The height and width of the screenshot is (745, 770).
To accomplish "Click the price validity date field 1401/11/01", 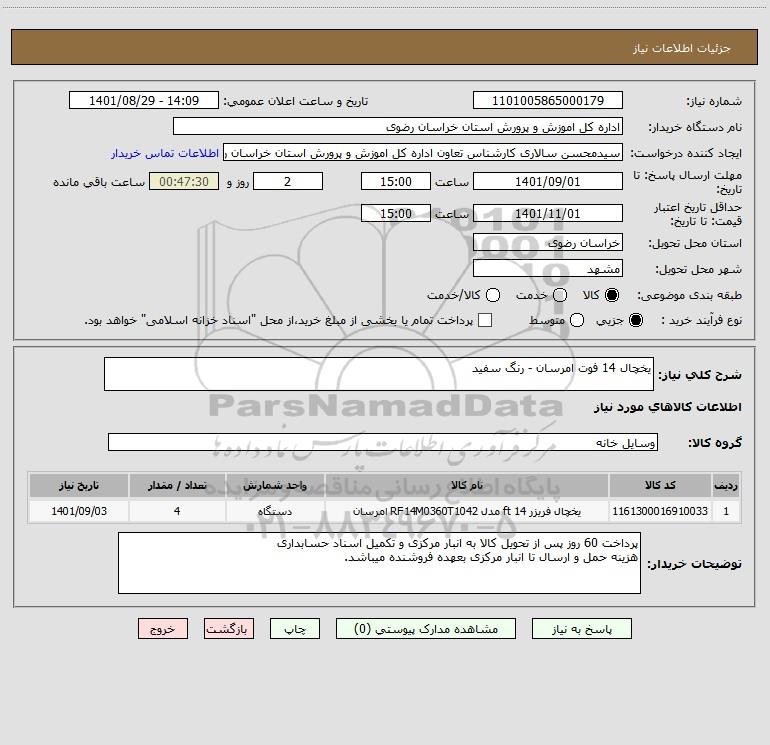I will [x=548, y=214].
